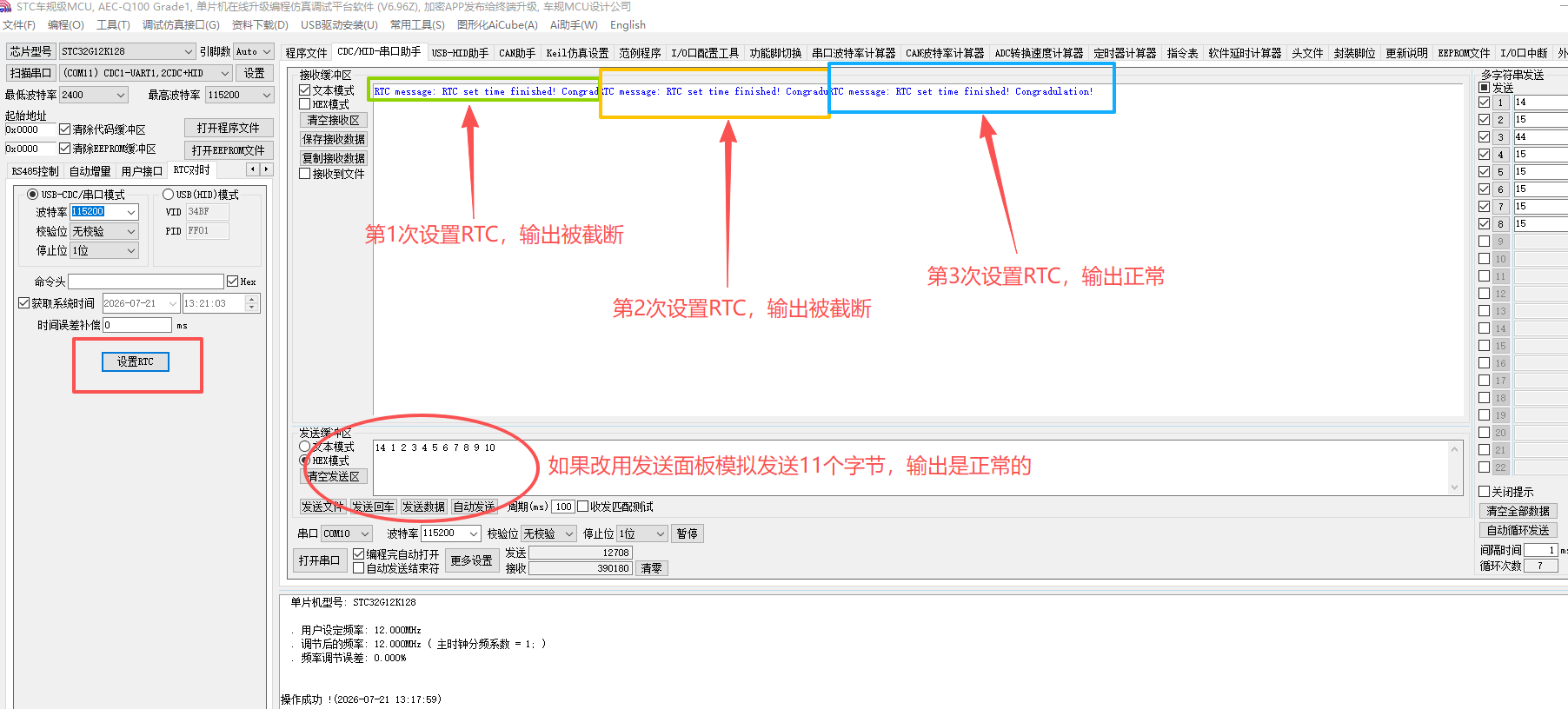Select the RS485控制 tab in left panel
The width and height of the screenshot is (1568, 709).
pyautogui.click(x=36, y=171)
